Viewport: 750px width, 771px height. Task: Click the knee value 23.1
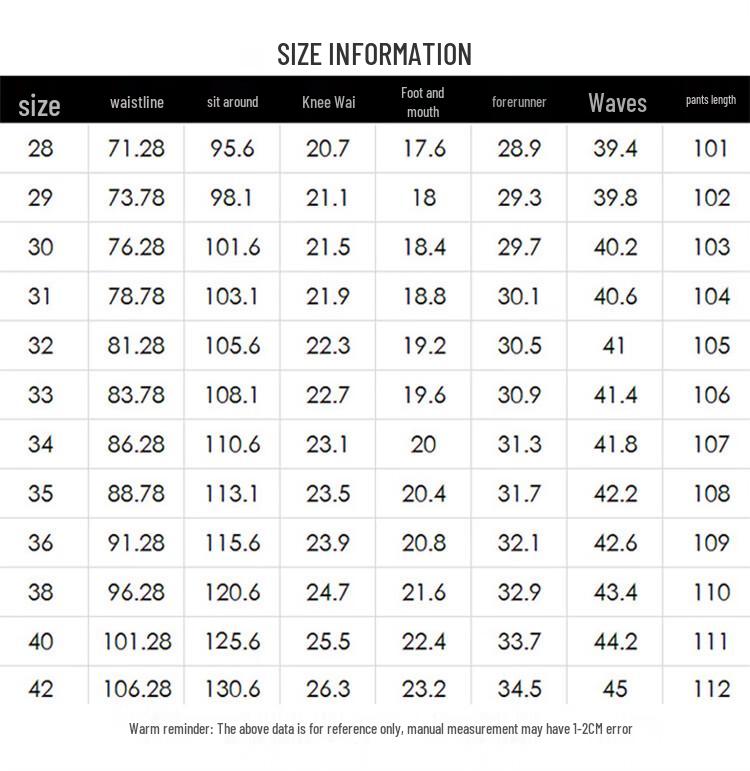click(328, 443)
